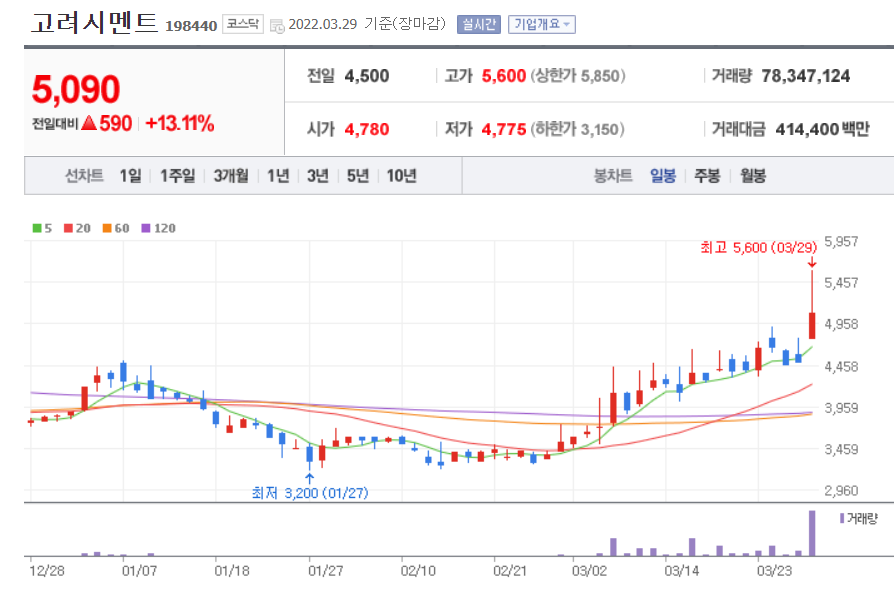Select the 3개월 line chart tab
Image resolution: width=894 pixels, height=602 pixels.
point(231,176)
